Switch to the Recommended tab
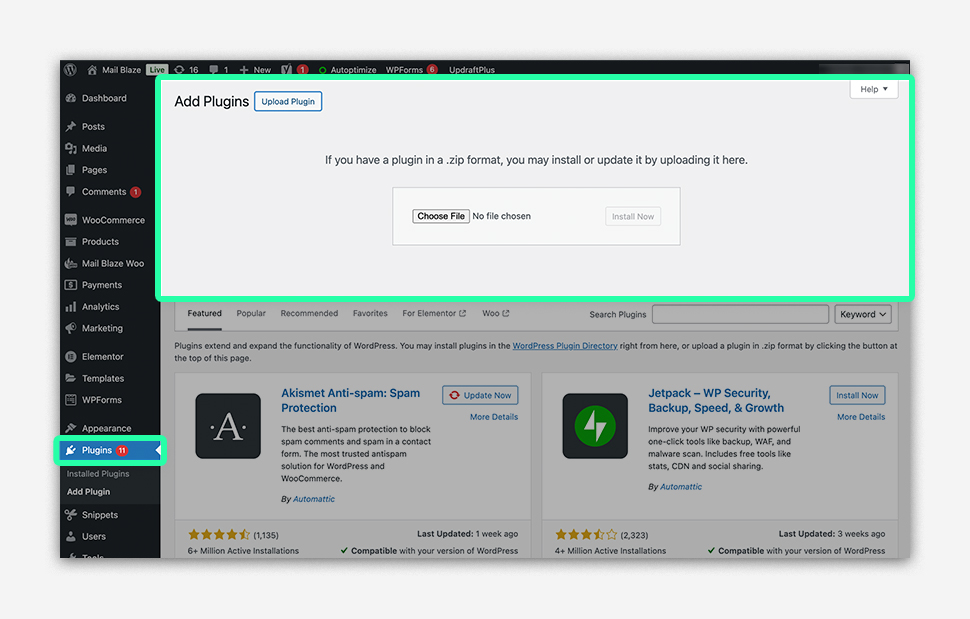The width and height of the screenshot is (970, 619). pyautogui.click(x=309, y=314)
